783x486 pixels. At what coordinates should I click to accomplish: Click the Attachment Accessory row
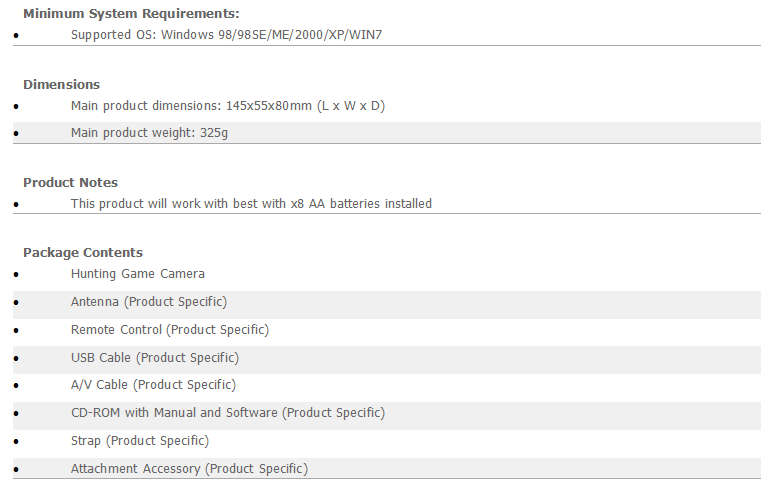point(387,469)
